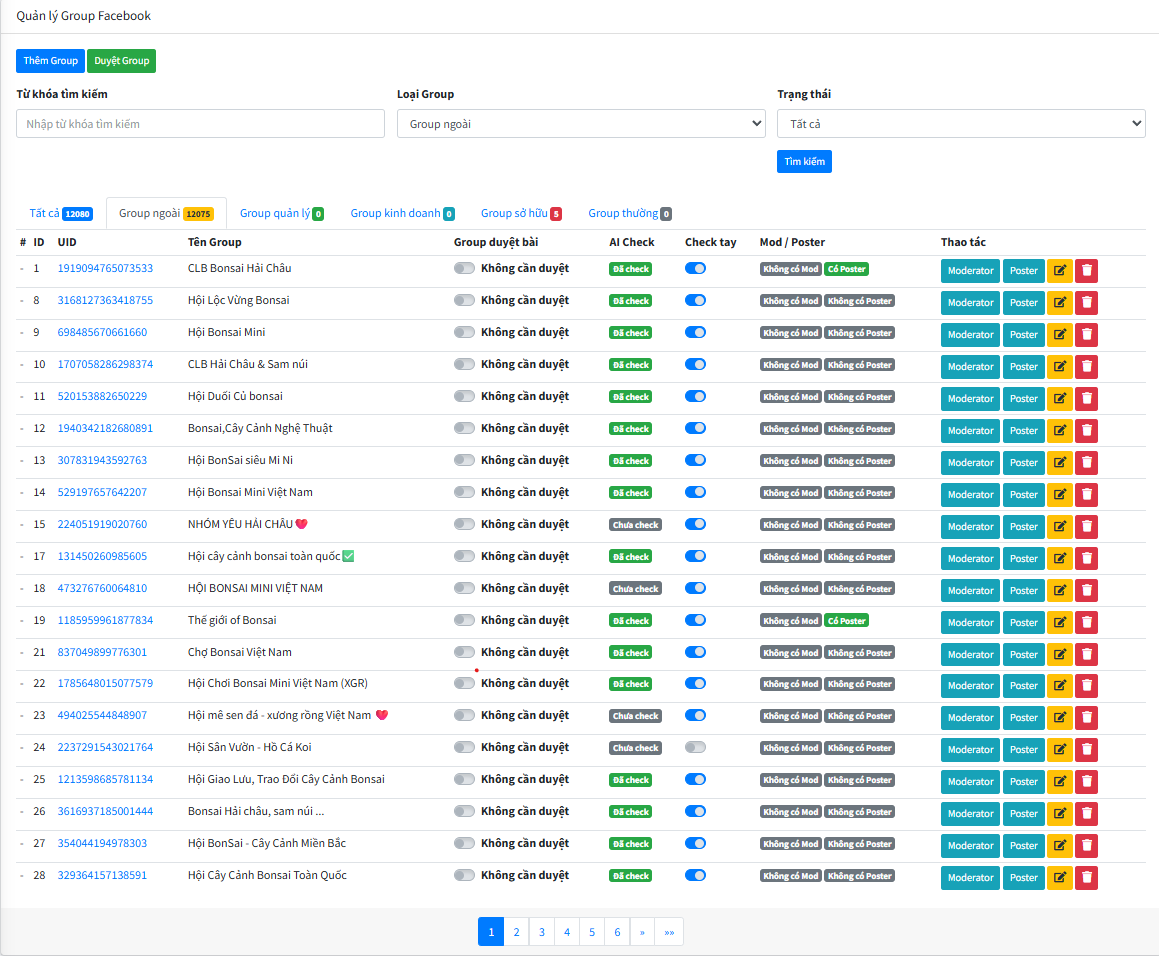Jump to the last page (»»)
This screenshot has height=956, width=1159.
coord(669,932)
